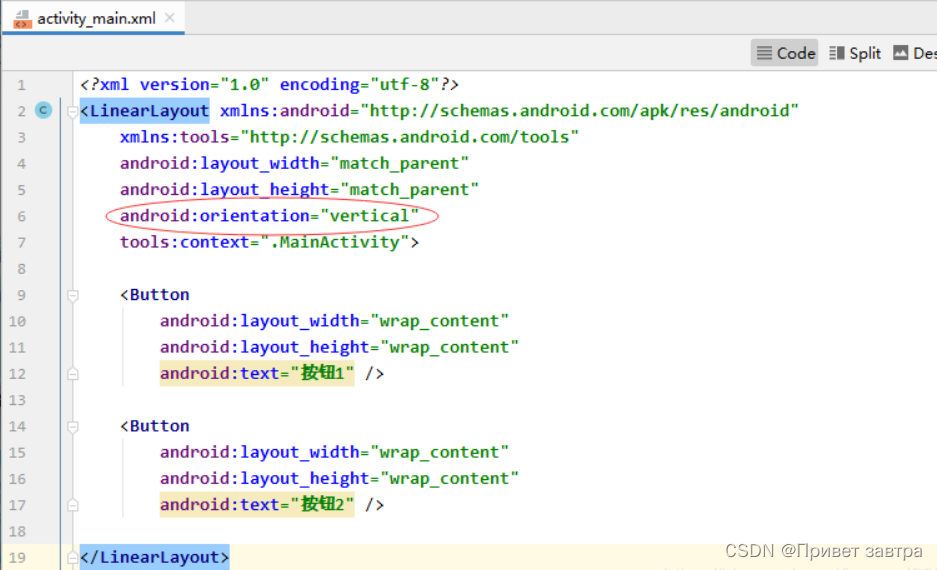Click the xmlns:android attribute text

coord(509,111)
